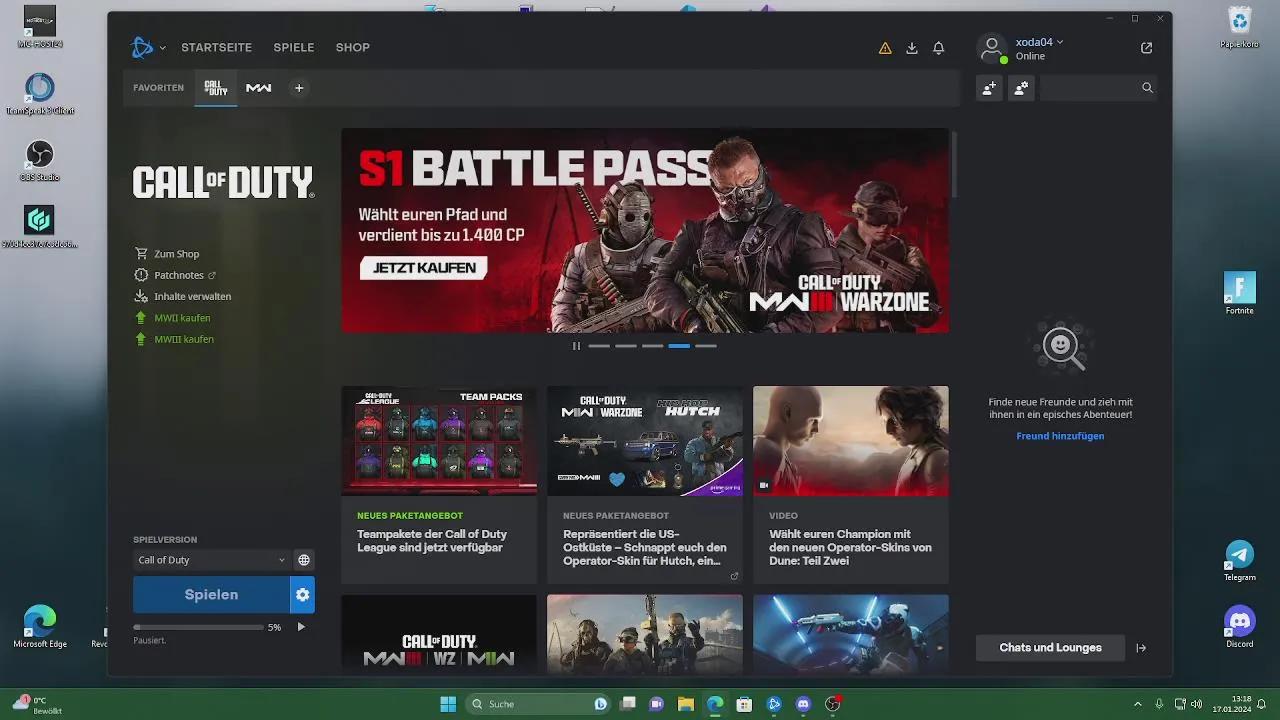This screenshot has height=720, width=1280.
Task: Open the Patchnotes link
Action: (178, 275)
